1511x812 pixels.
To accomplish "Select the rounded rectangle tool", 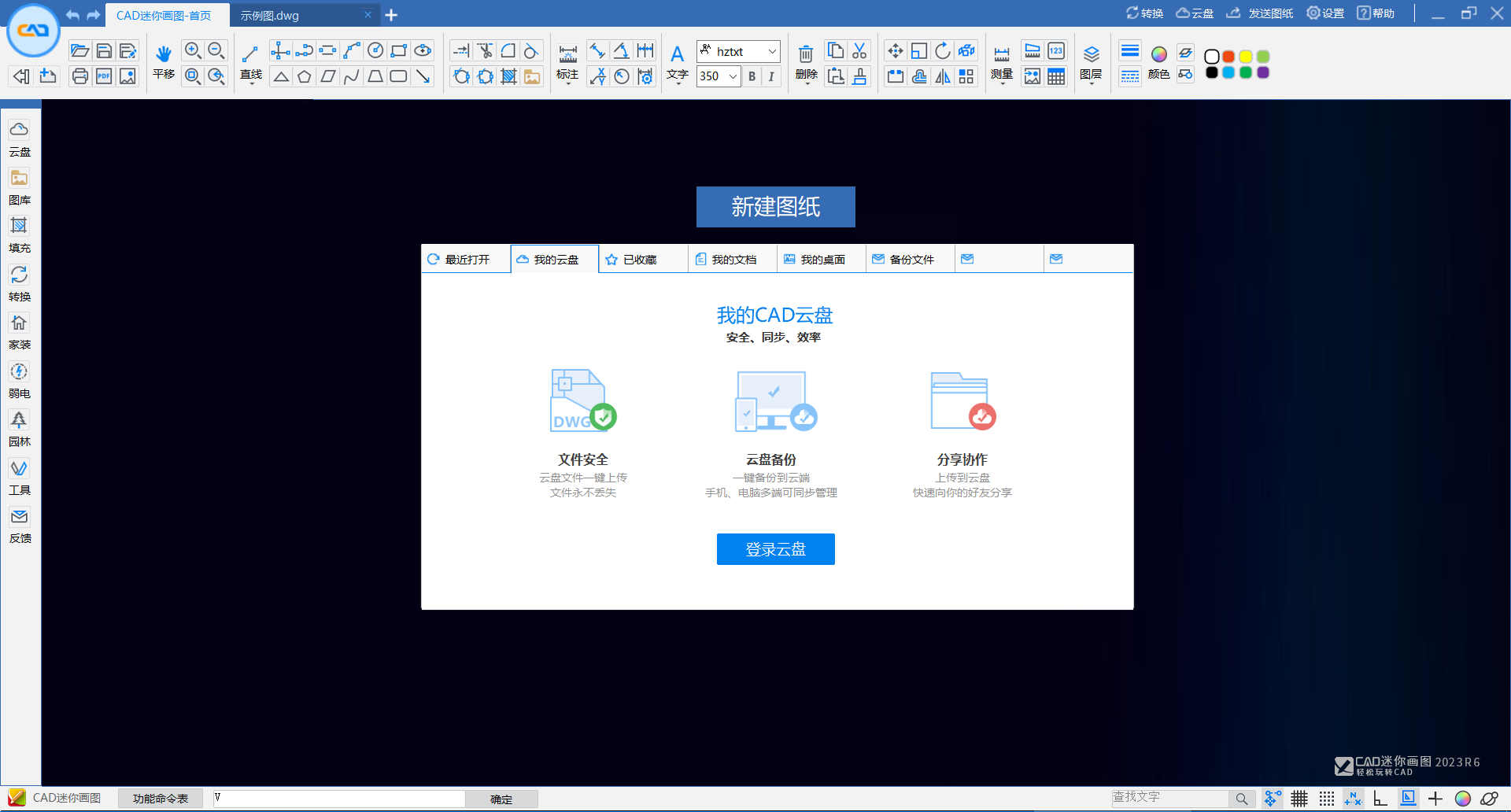I will [399, 76].
